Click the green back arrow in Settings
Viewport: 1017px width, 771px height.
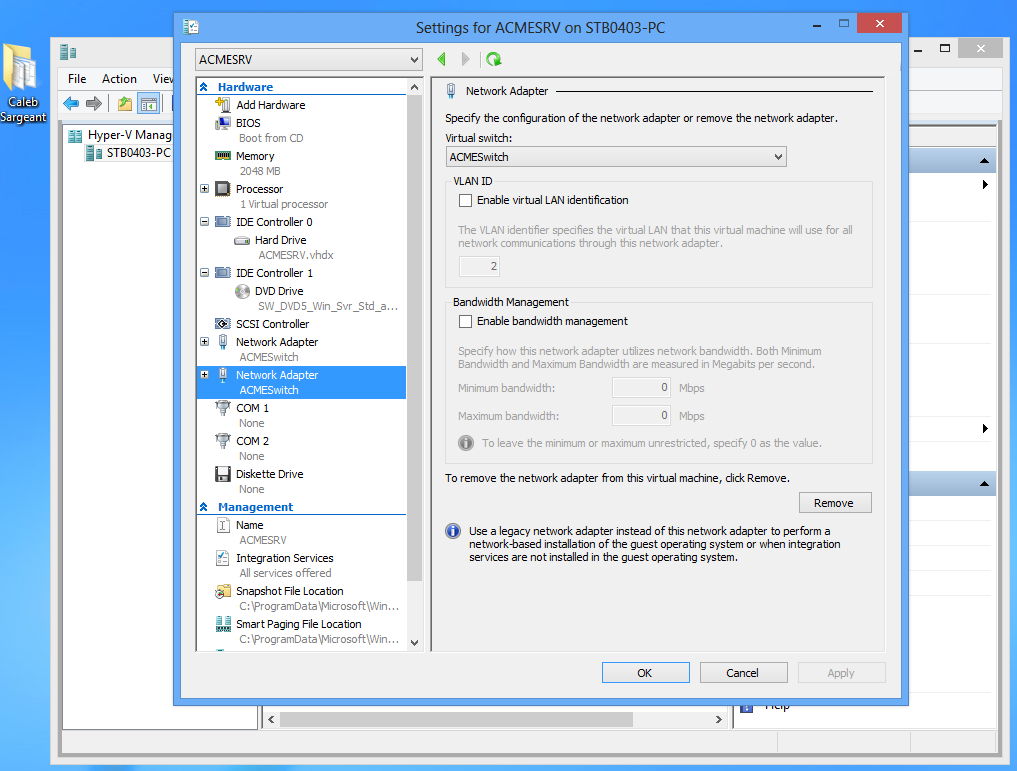[442, 59]
